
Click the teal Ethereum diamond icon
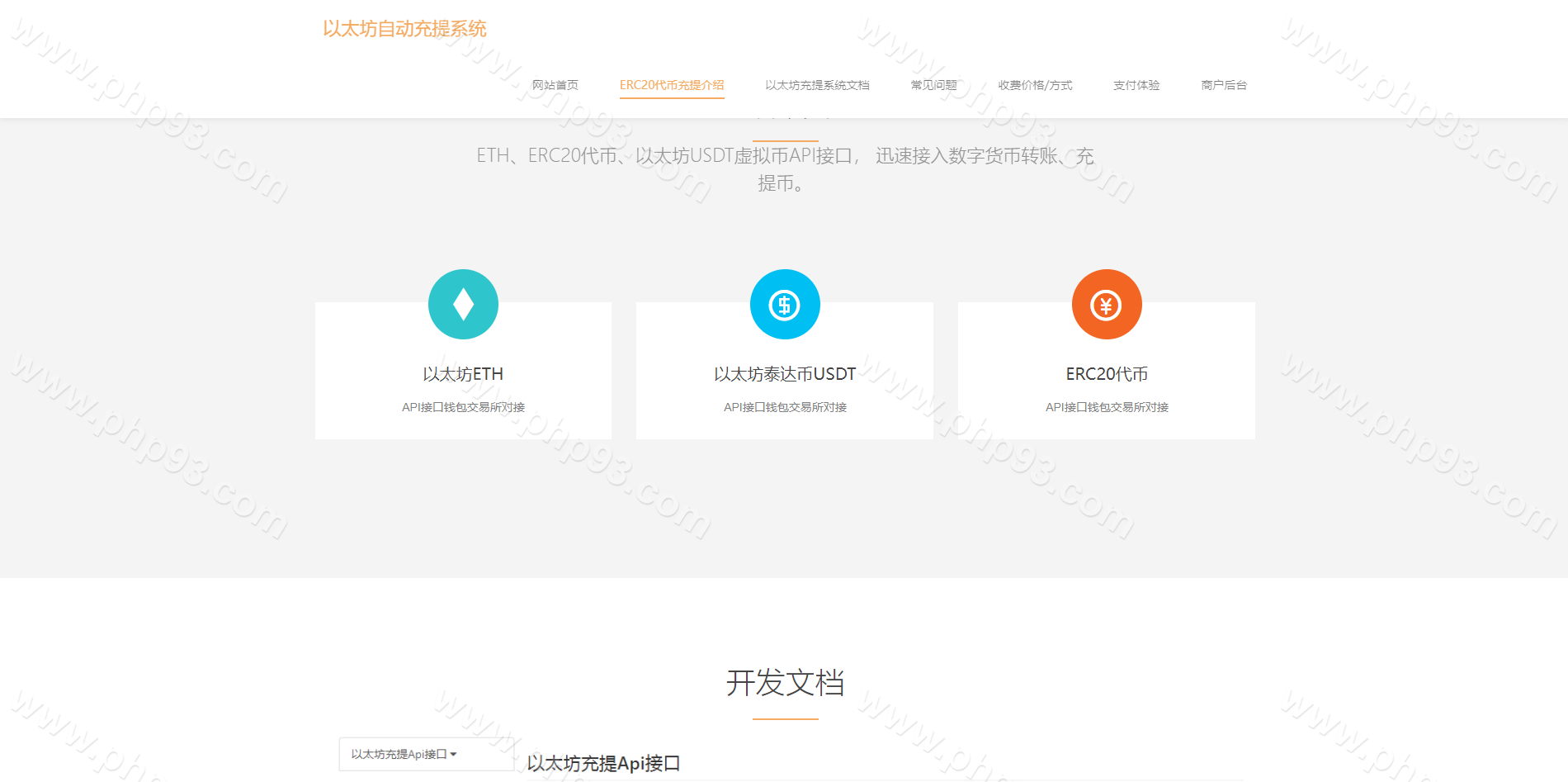(463, 305)
